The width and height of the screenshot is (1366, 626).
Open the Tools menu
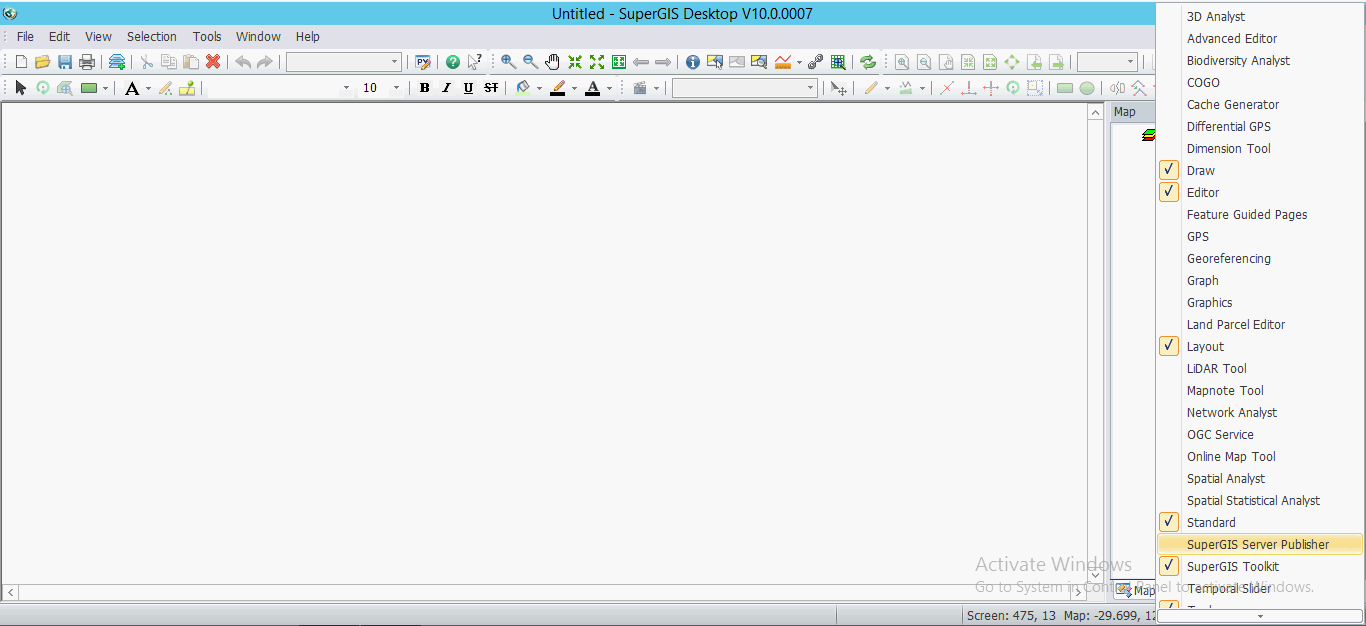(x=207, y=37)
